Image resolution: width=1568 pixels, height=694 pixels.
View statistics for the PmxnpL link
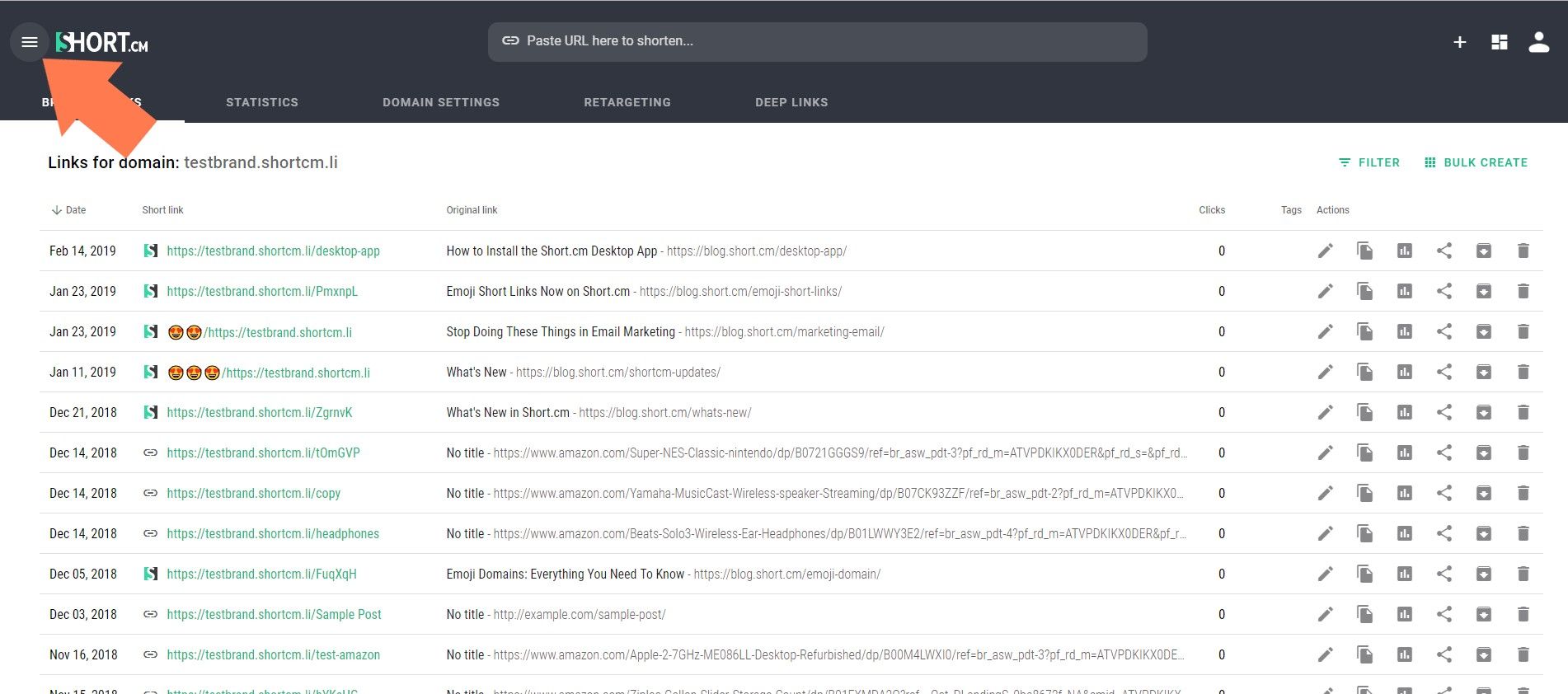tap(1404, 291)
